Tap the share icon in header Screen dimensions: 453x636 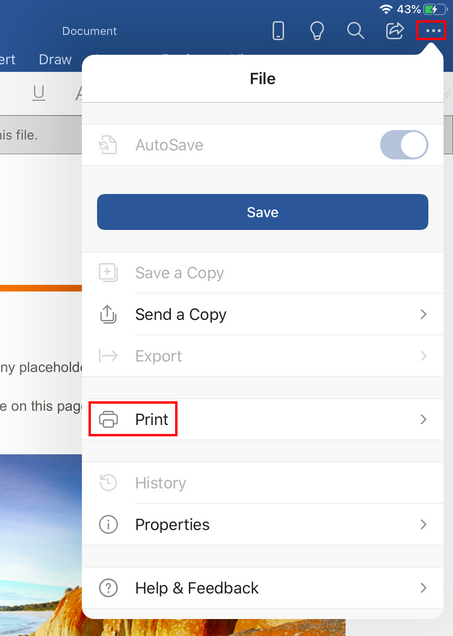click(x=394, y=31)
